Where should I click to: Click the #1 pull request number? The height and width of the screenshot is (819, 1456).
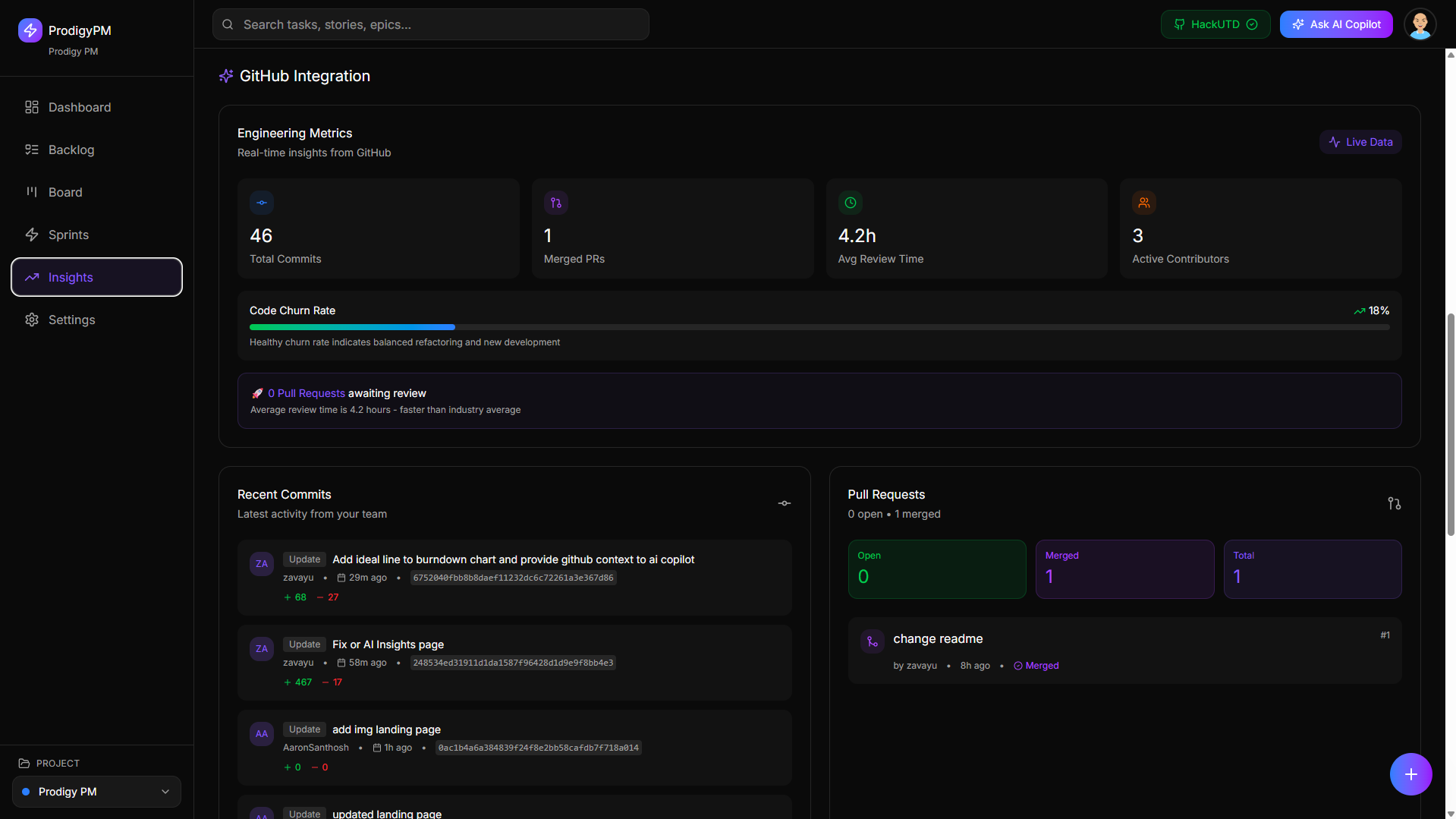click(x=1385, y=635)
